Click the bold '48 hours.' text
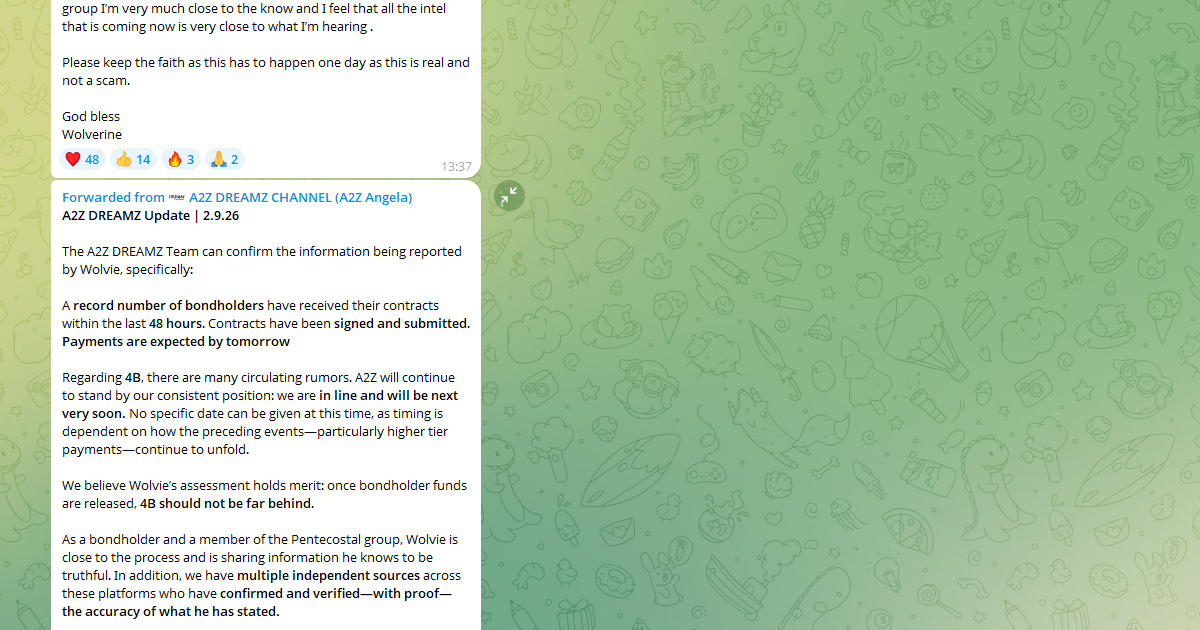Screen dimensions: 1200x630 [x=177, y=323]
